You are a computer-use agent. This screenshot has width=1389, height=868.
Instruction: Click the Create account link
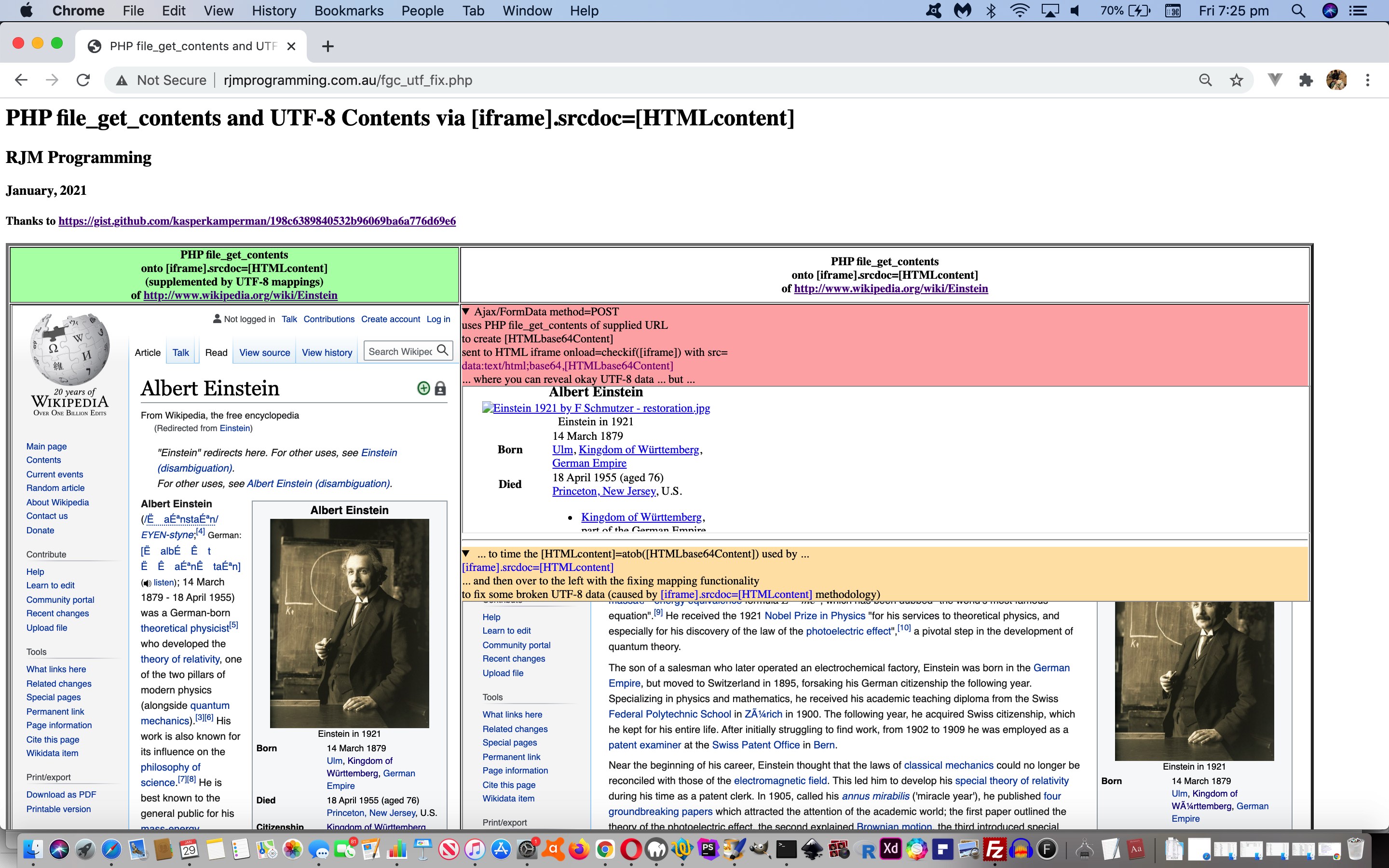click(390, 319)
